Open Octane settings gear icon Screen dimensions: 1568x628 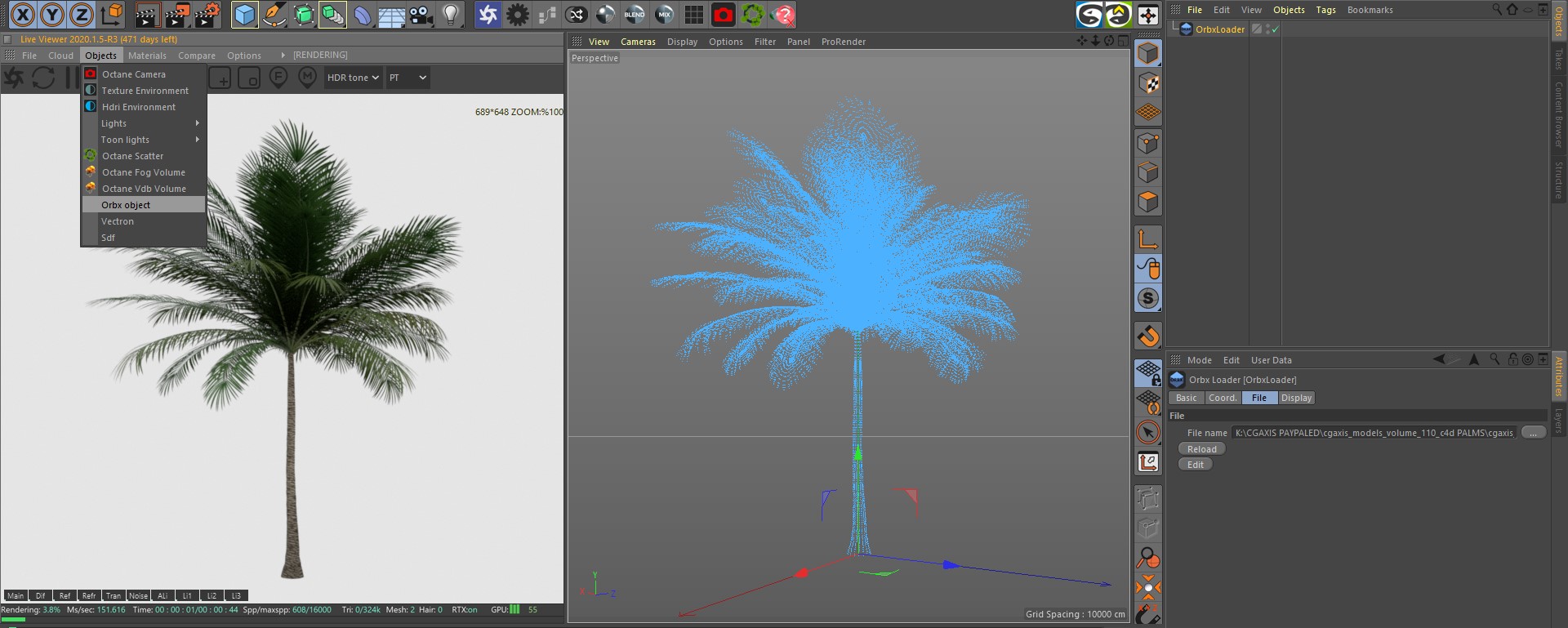point(517,15)
